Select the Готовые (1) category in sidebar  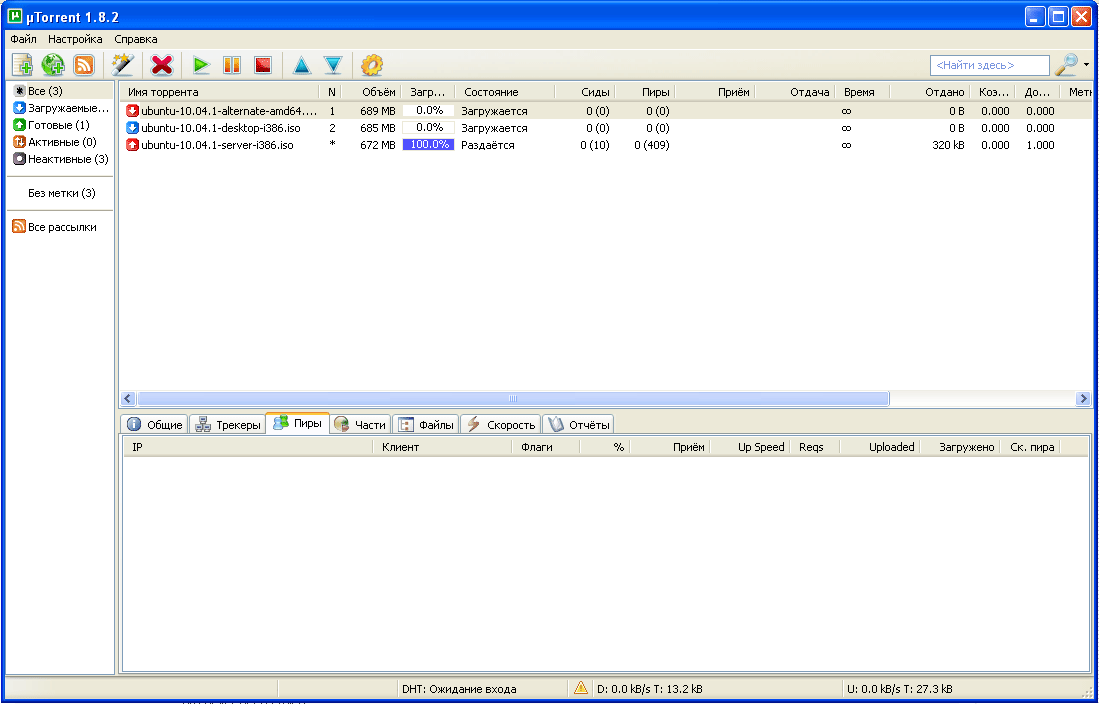click(x=59, y=125)
